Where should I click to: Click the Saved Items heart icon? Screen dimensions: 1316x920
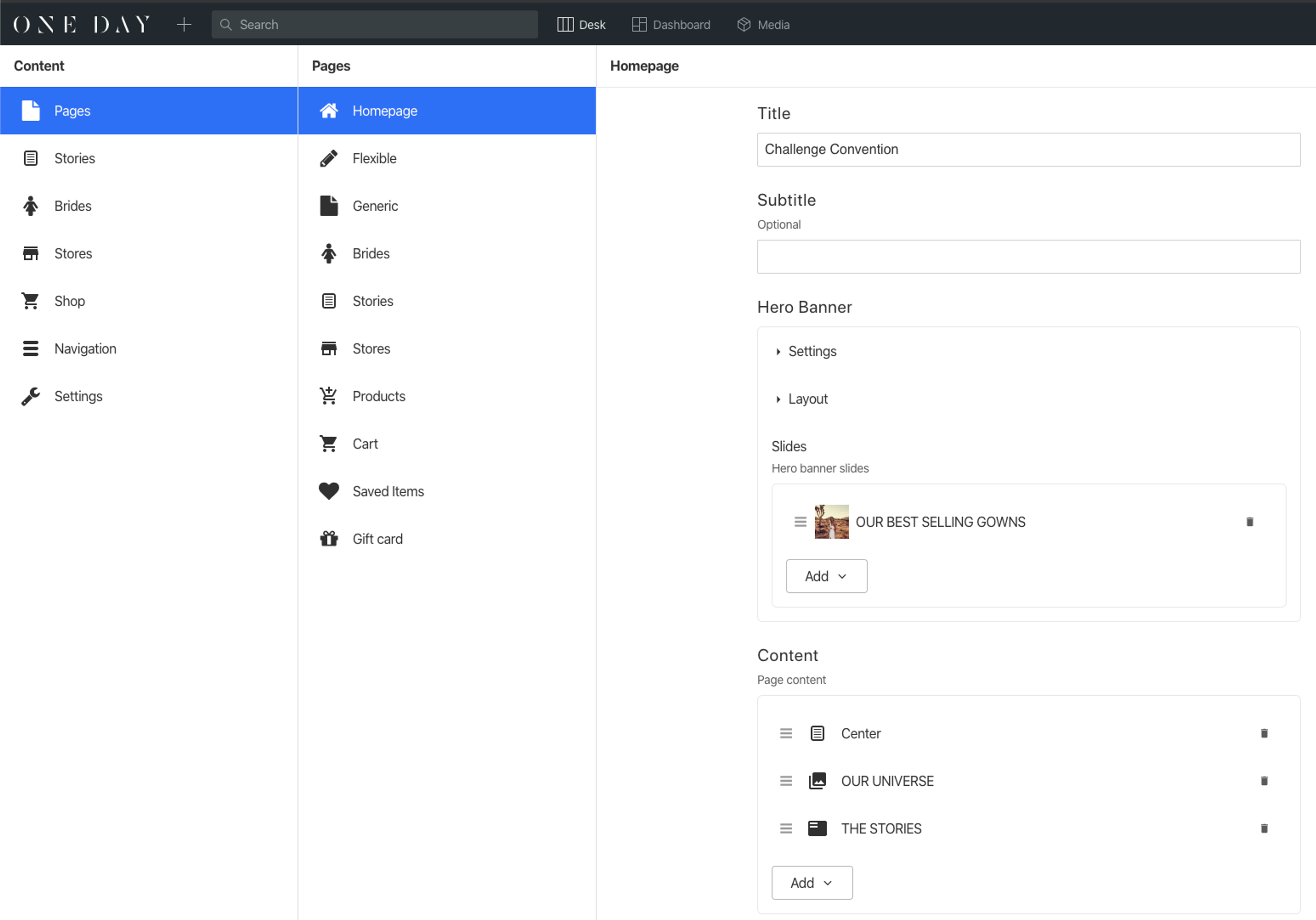click(x=328, y=491)
